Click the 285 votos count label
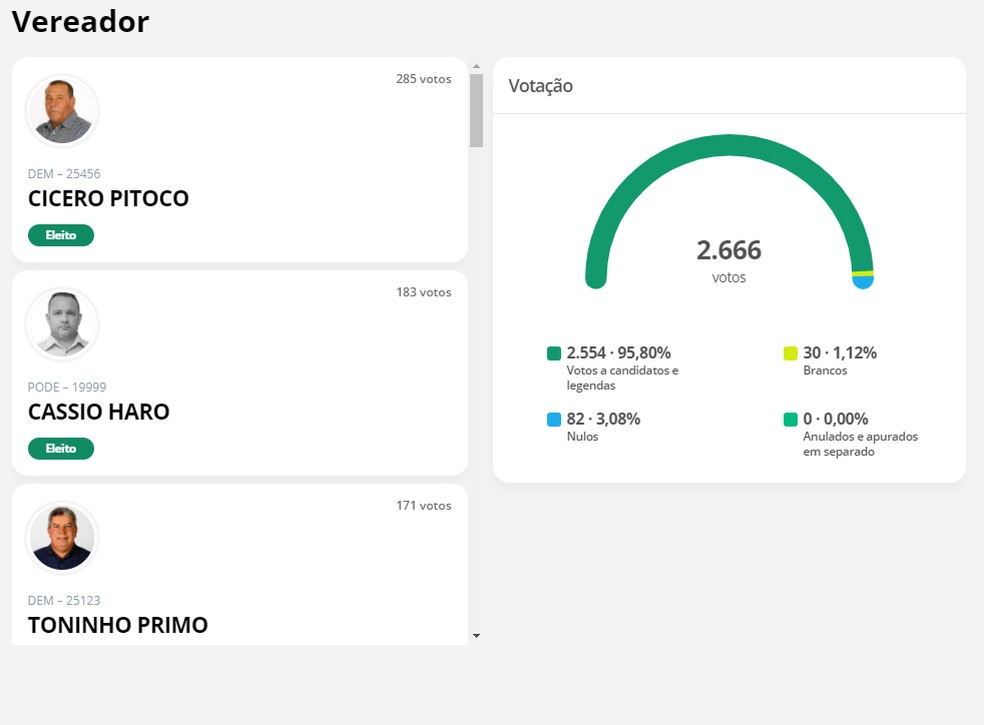 [424, 79]
